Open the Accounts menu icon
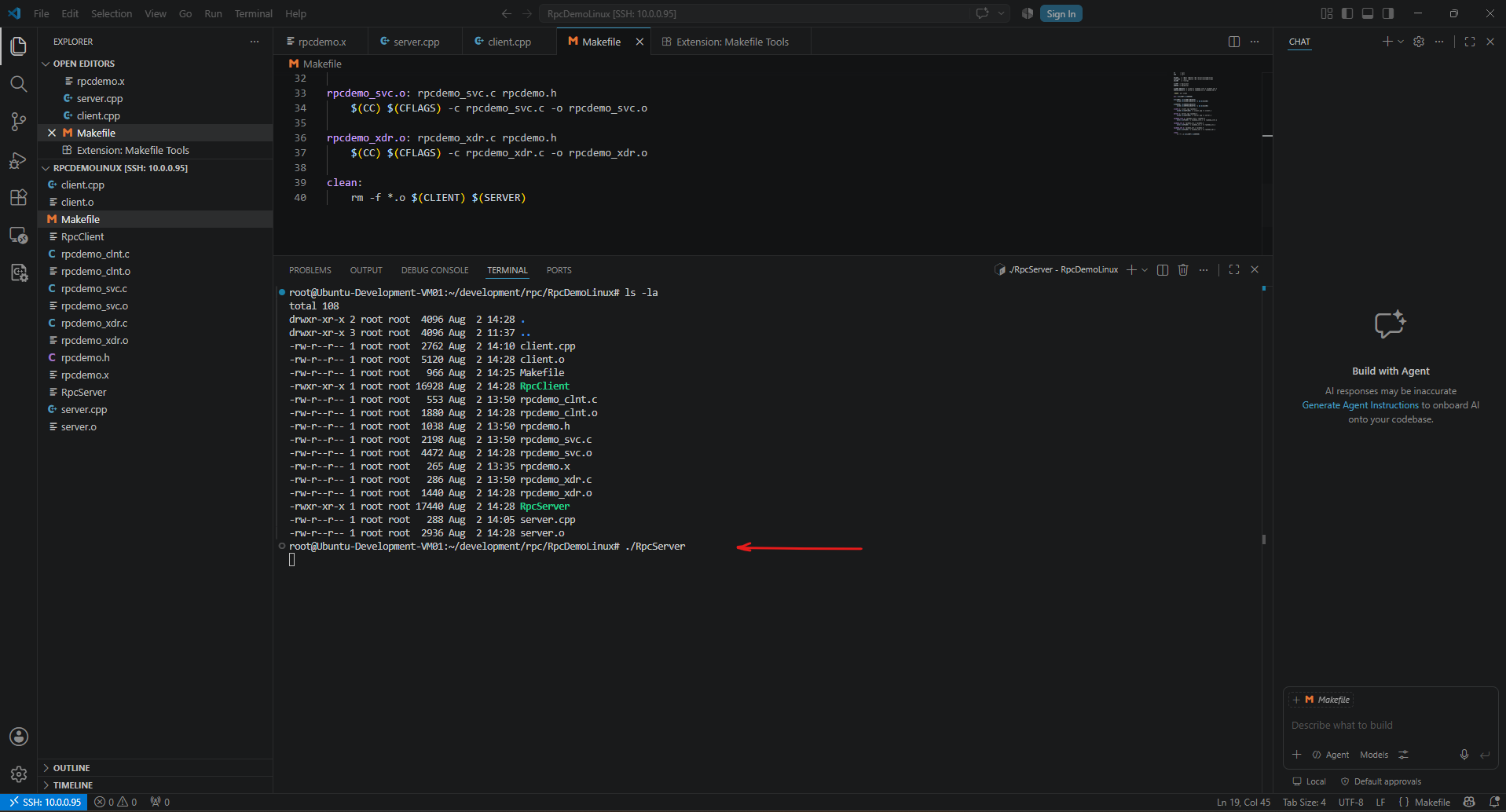The image size is (1506, 812). 19,737
